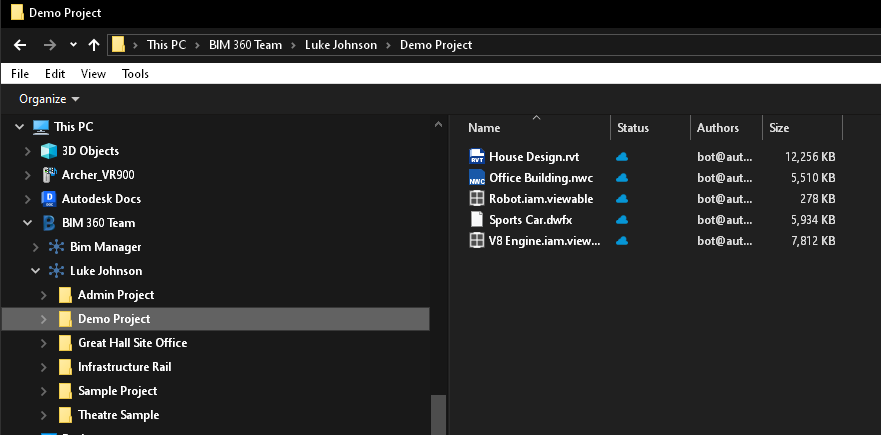The width and height of the screenshot is (881, 435).
Task: Open the File menu
Action: [20, 74]
